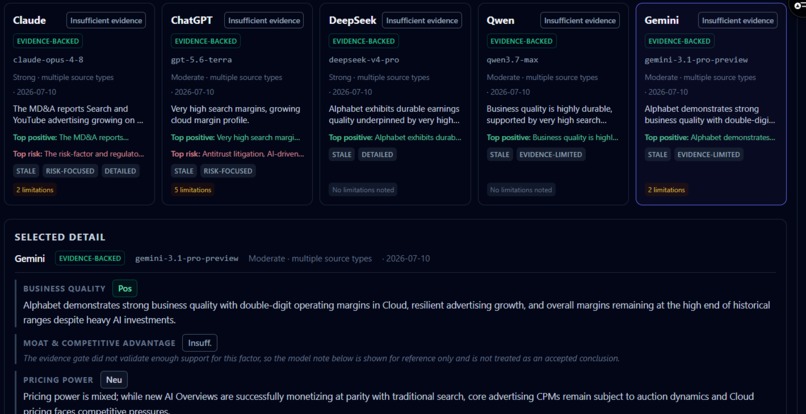
Task: Select the claude-opus-4-8 model name
Action: point(48,60)
